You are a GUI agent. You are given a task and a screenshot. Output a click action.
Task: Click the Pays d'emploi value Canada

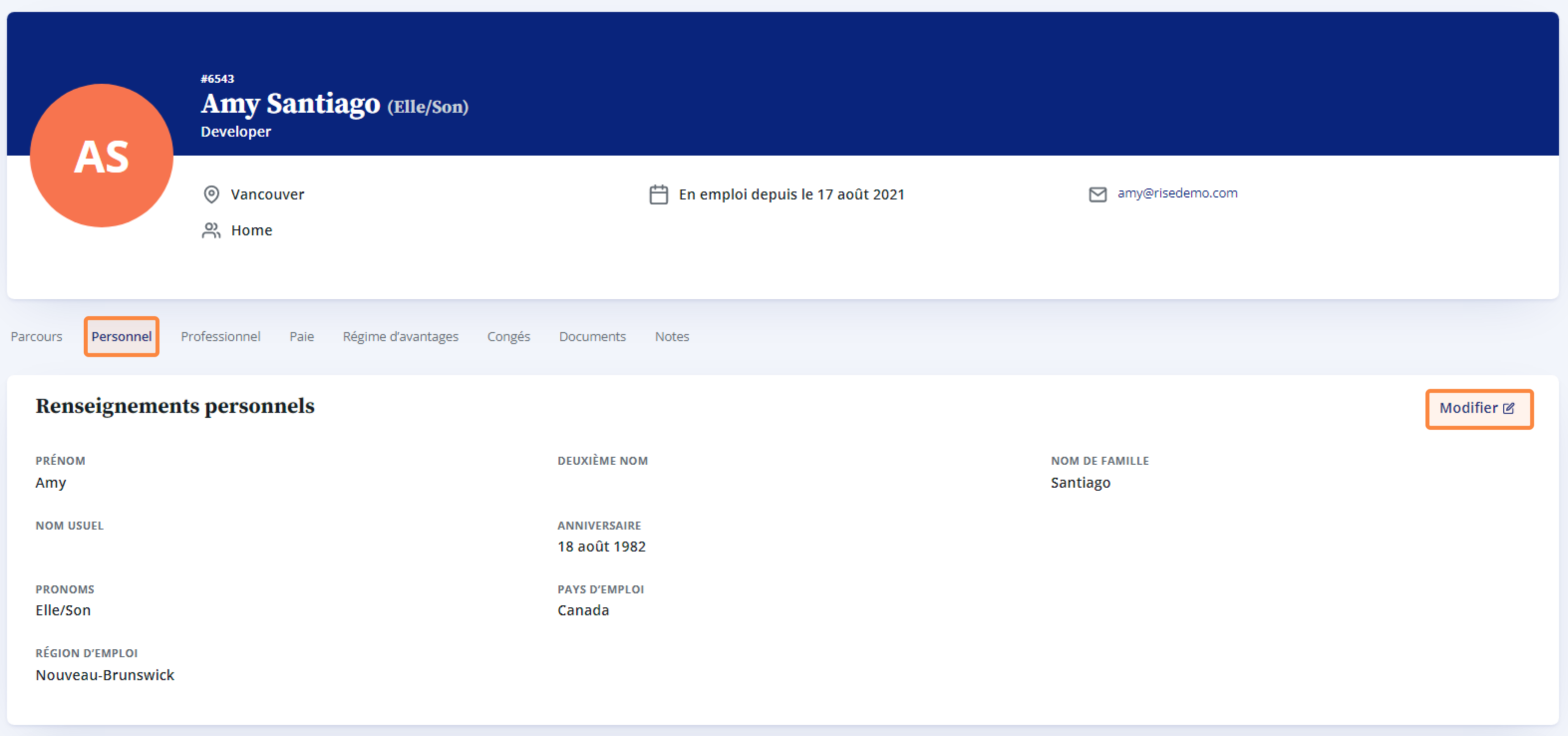pyautogui.click(x=583, y=610)
